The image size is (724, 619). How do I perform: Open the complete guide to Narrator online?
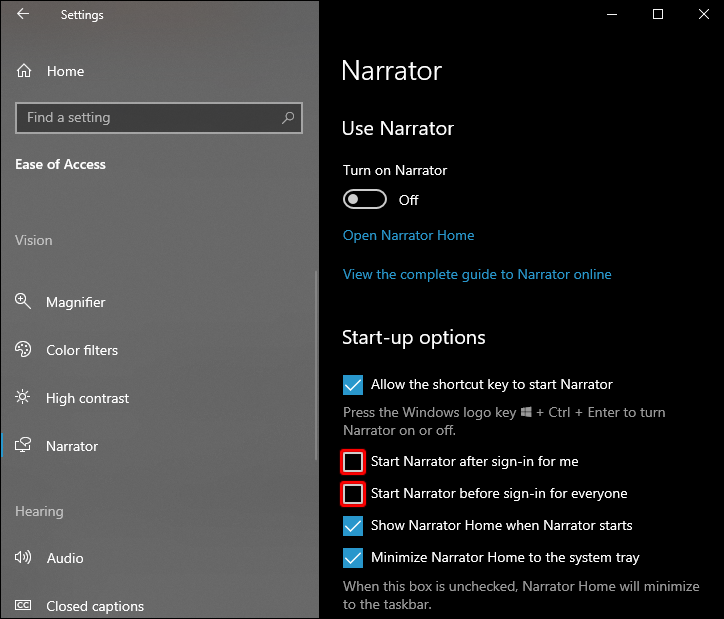click(477, 274)
